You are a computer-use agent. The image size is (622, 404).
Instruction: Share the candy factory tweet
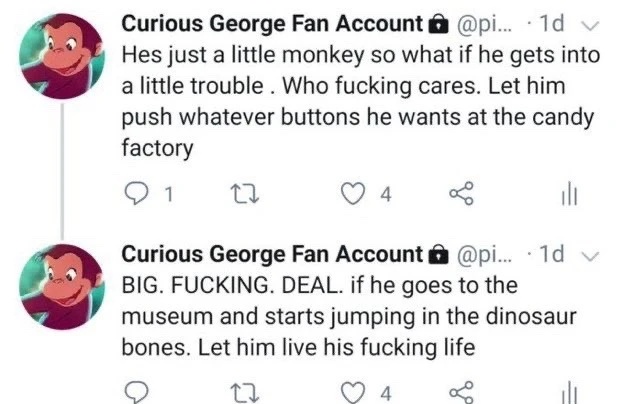pos(461,193)
